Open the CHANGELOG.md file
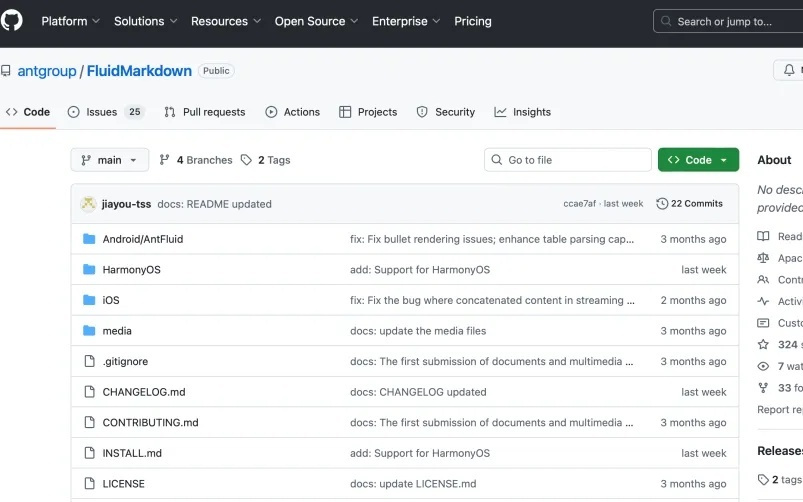The image size is (803, 502). click(143, 392)
